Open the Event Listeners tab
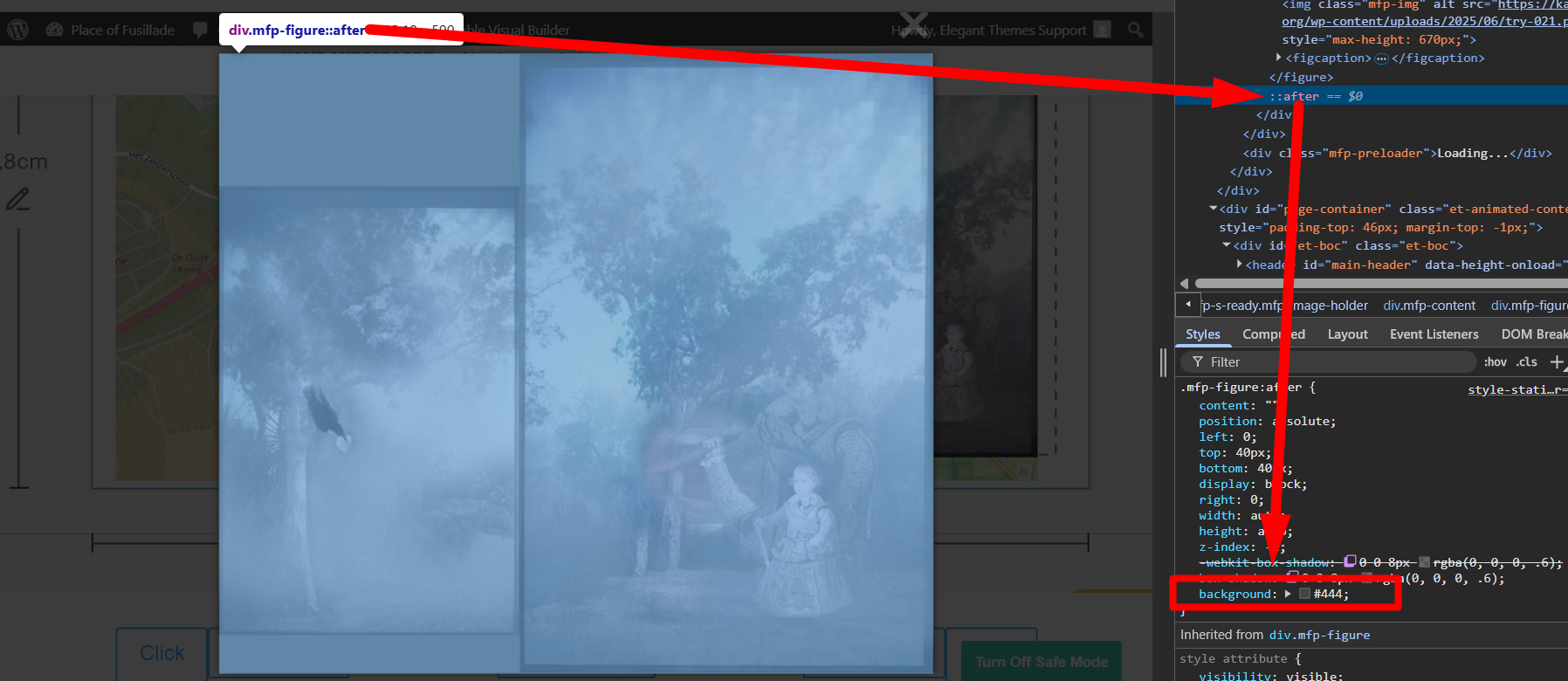This screenshot has width=1568, height=681. pyautogui.click(x=1434, y=334)
